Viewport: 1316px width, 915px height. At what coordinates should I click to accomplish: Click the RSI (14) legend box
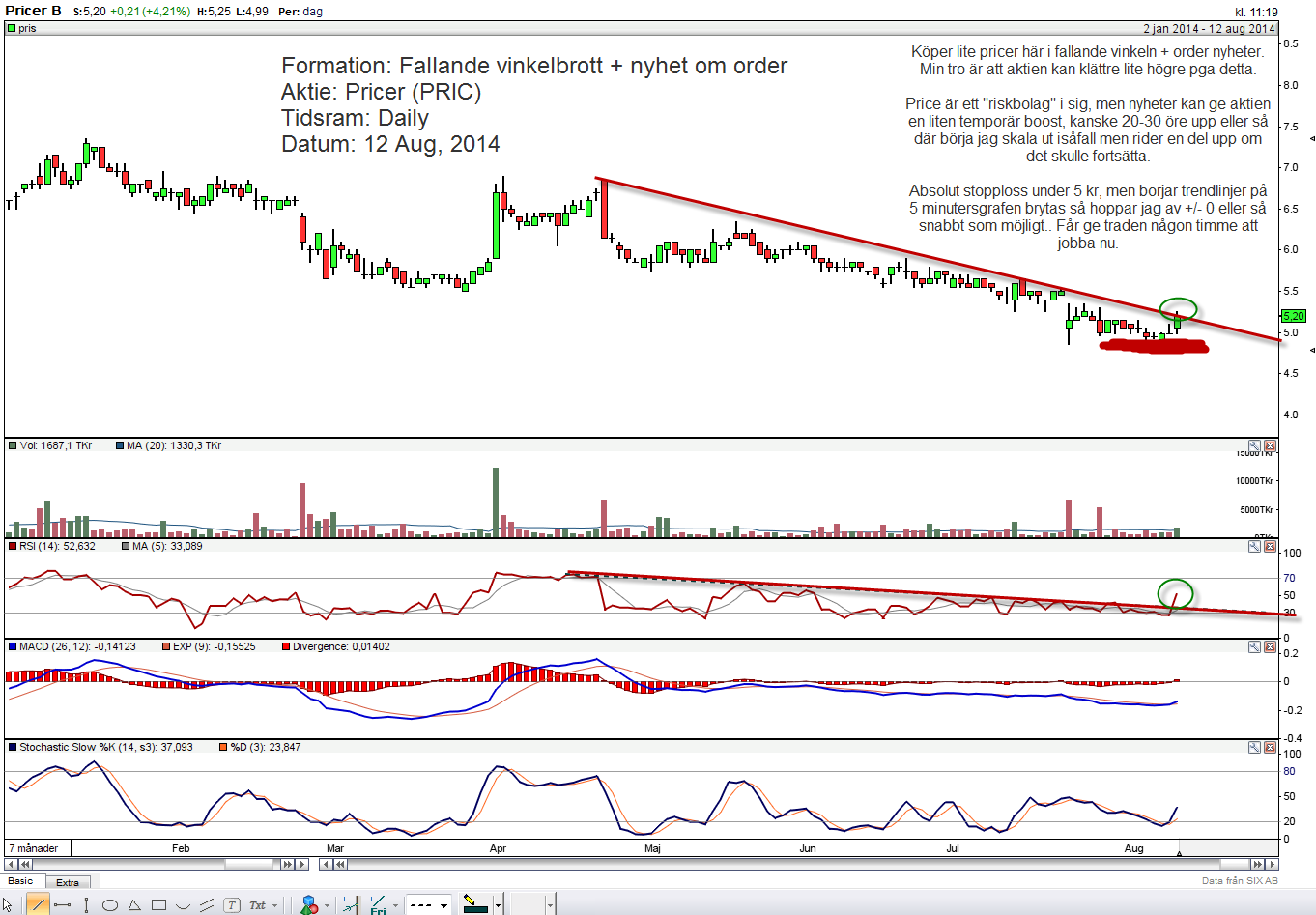[x=13, y=546]
